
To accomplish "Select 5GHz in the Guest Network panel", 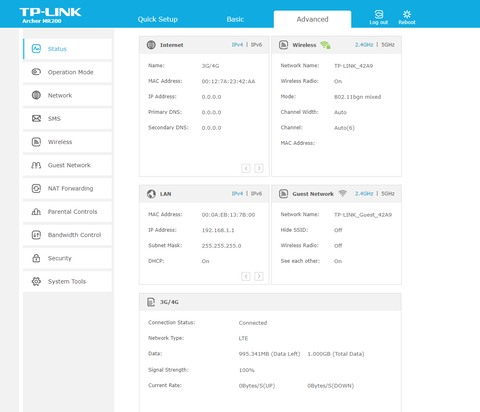I will [388, 194].
